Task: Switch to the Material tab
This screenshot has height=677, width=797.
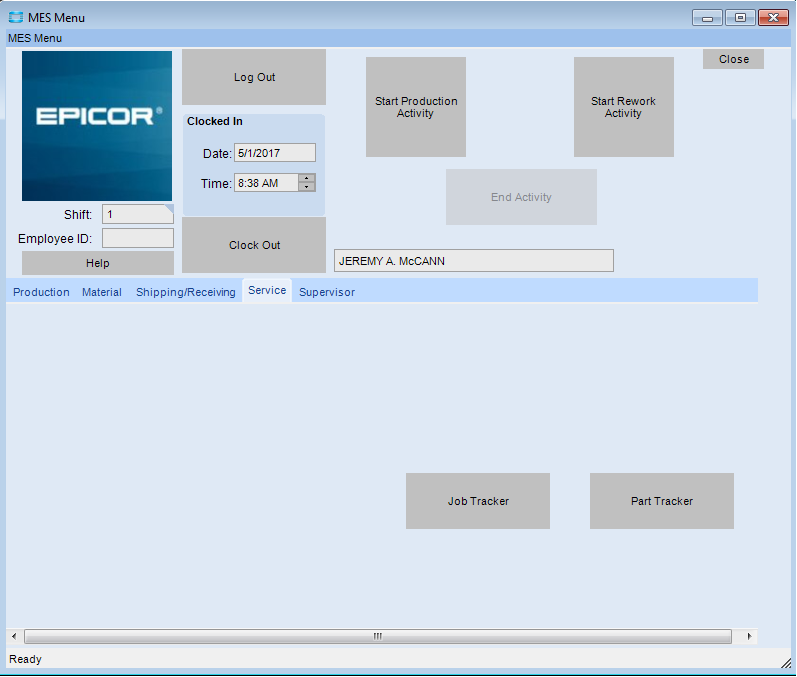Action: point(102,292)
